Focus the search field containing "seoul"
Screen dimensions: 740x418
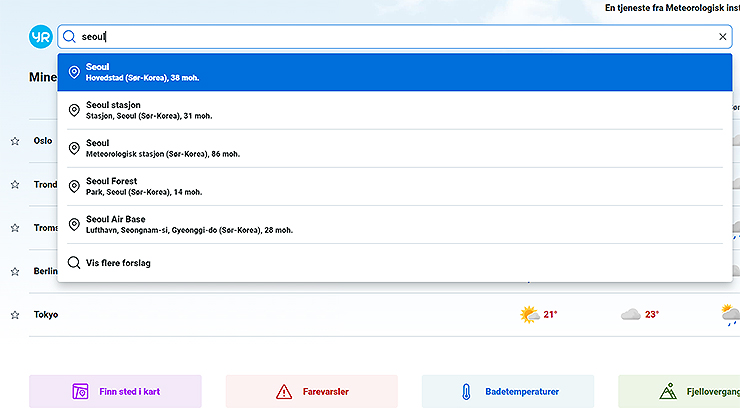[395, 36]
